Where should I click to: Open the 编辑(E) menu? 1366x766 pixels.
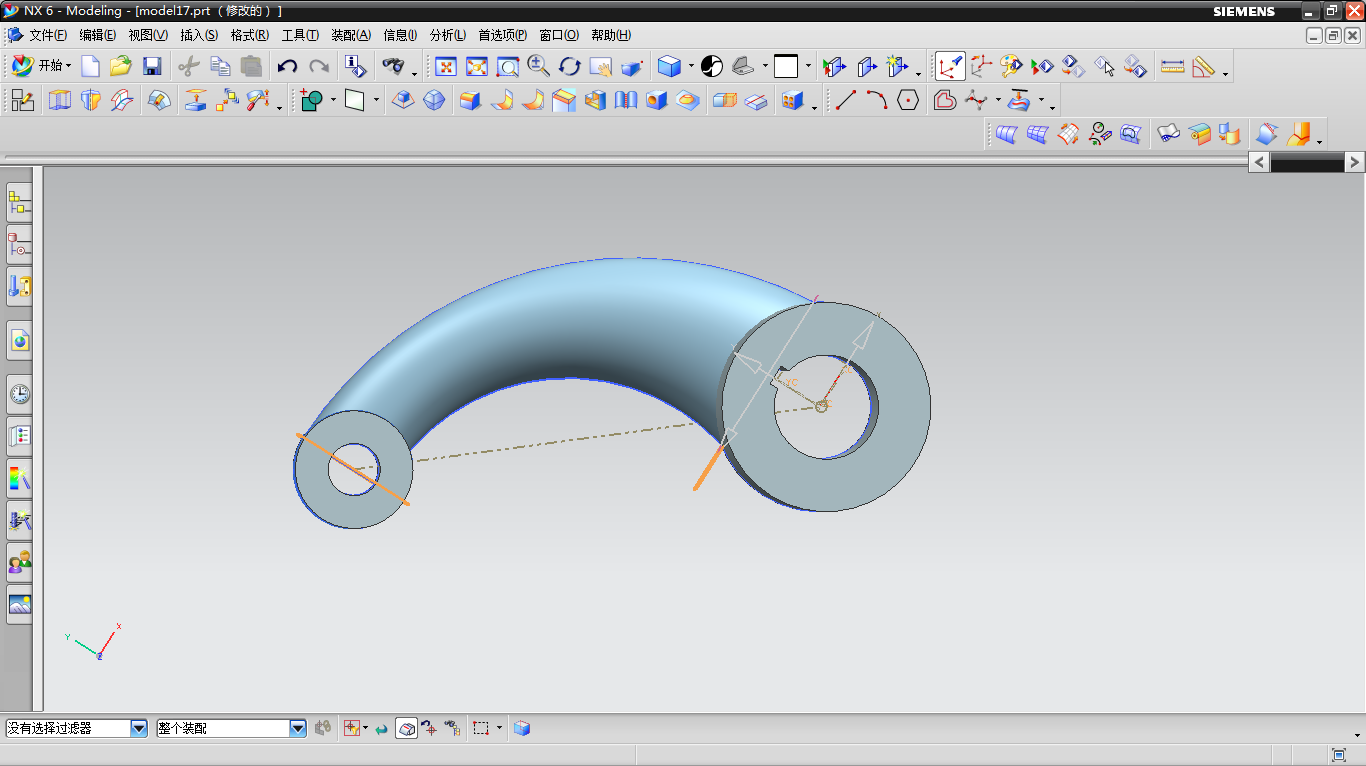98,35
